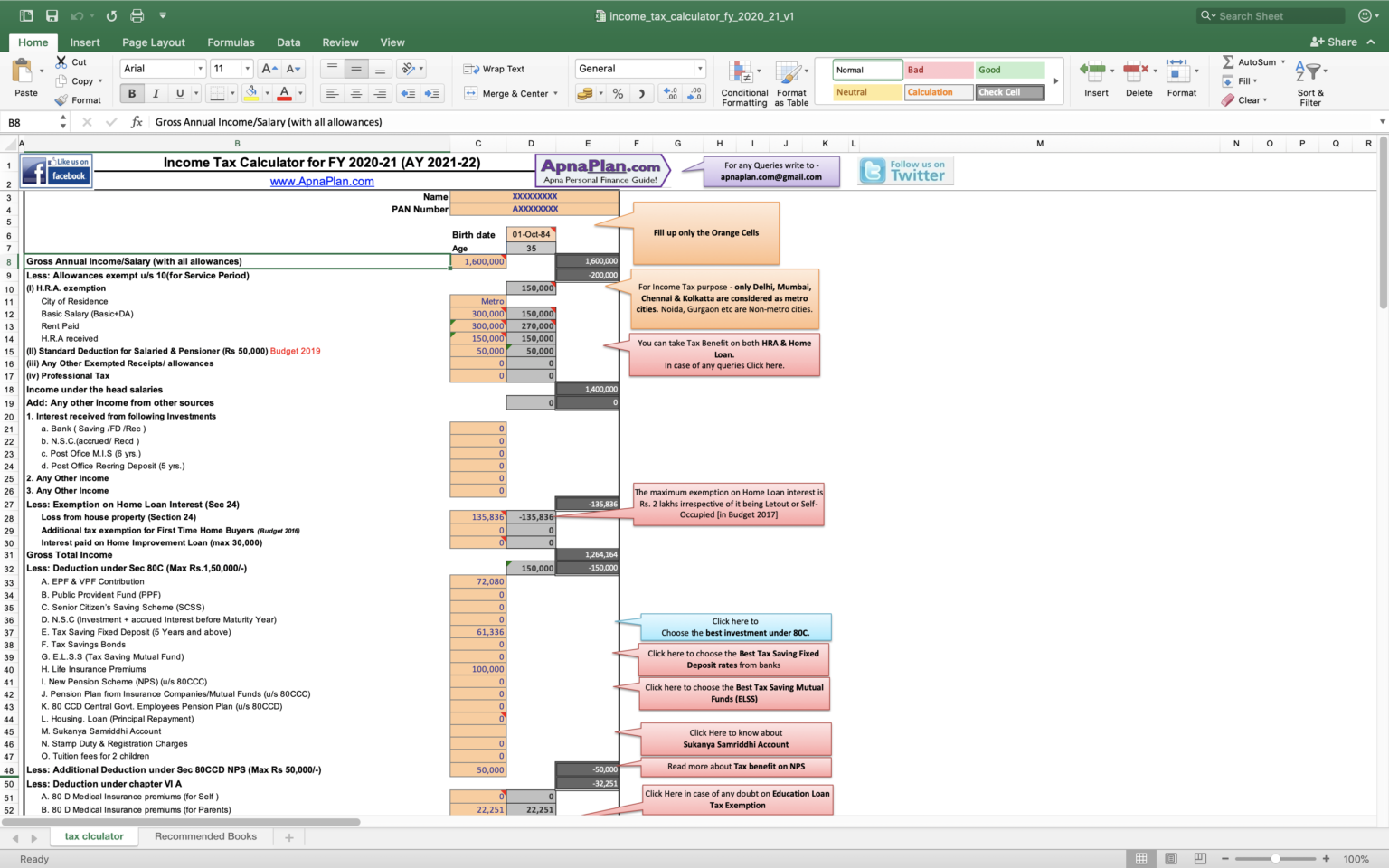
Task: Click the fill color bucket icon
Action: coord(252,93)
